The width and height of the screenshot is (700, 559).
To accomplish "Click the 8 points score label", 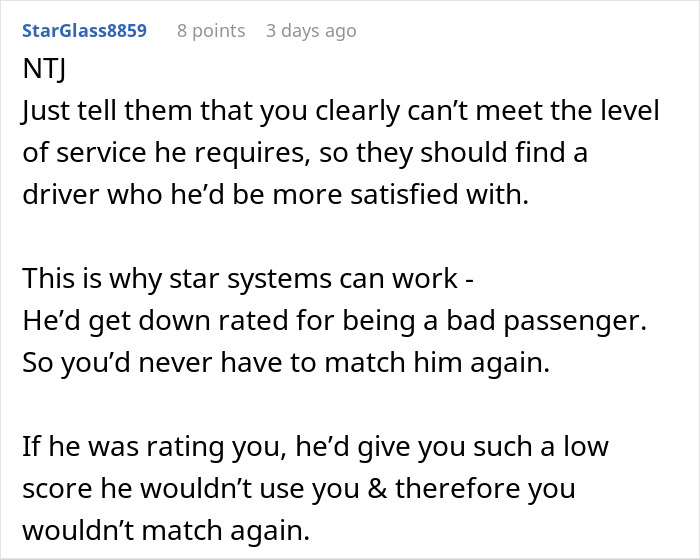I will point(211,31).
